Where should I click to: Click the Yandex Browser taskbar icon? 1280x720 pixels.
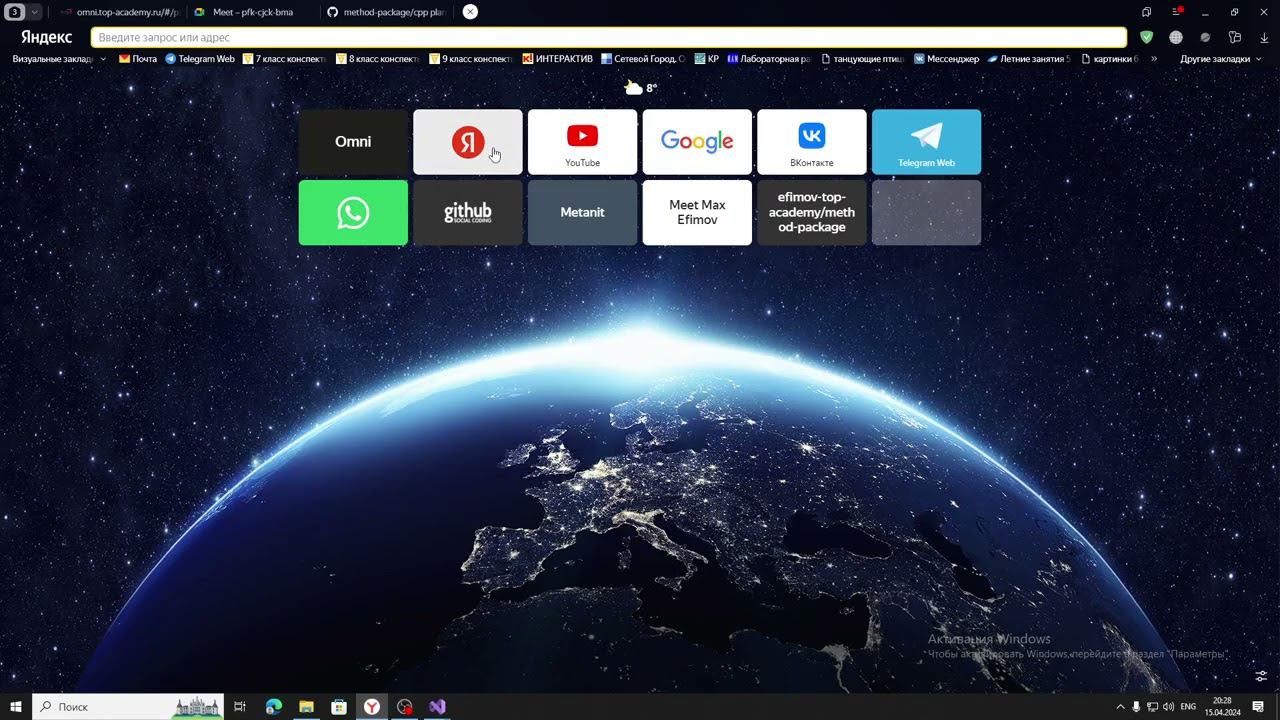pos(371,707)
